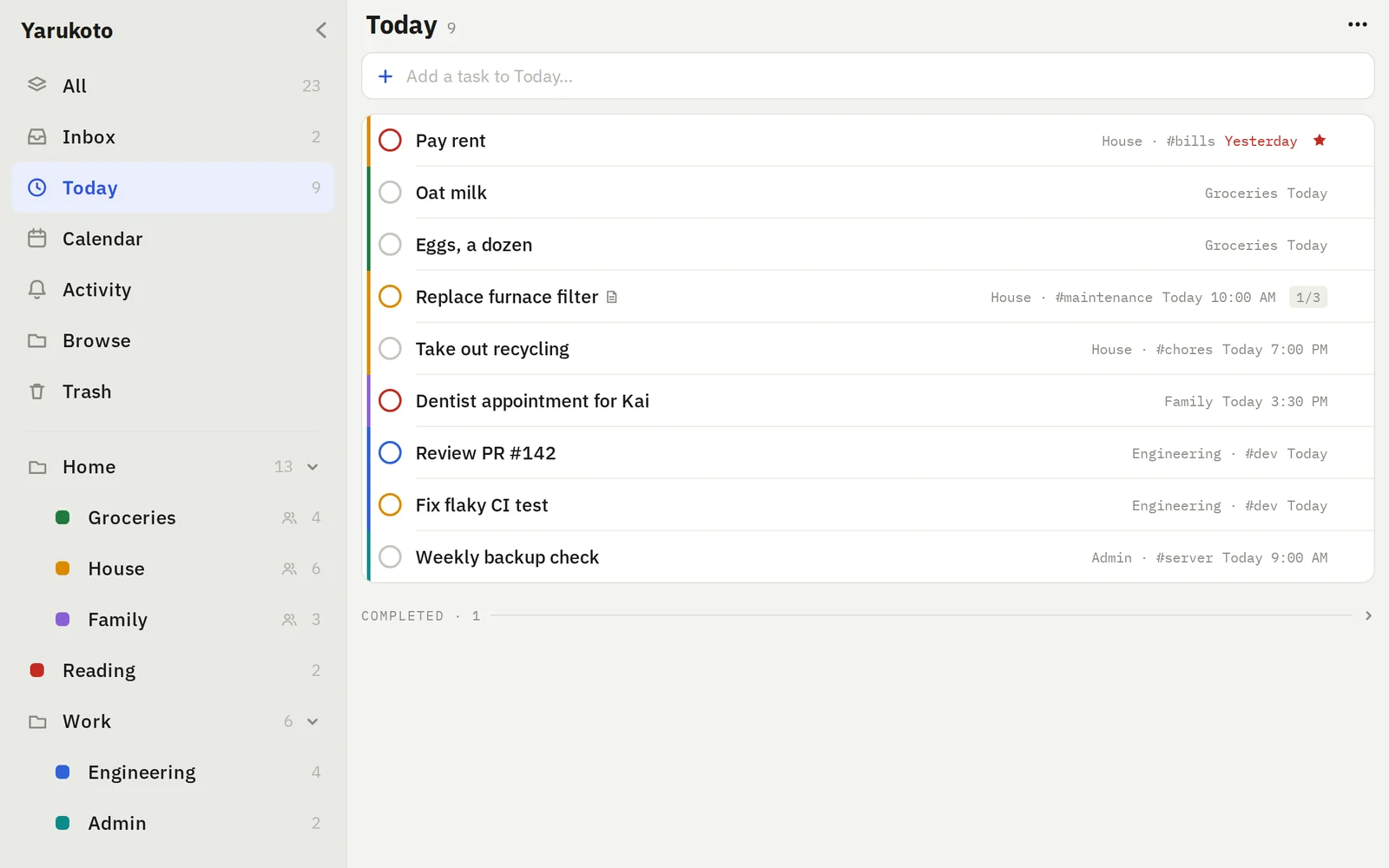Click the Trash bin icon
The width and height of the screenshot is (1389, 868).
pos(37,391)
